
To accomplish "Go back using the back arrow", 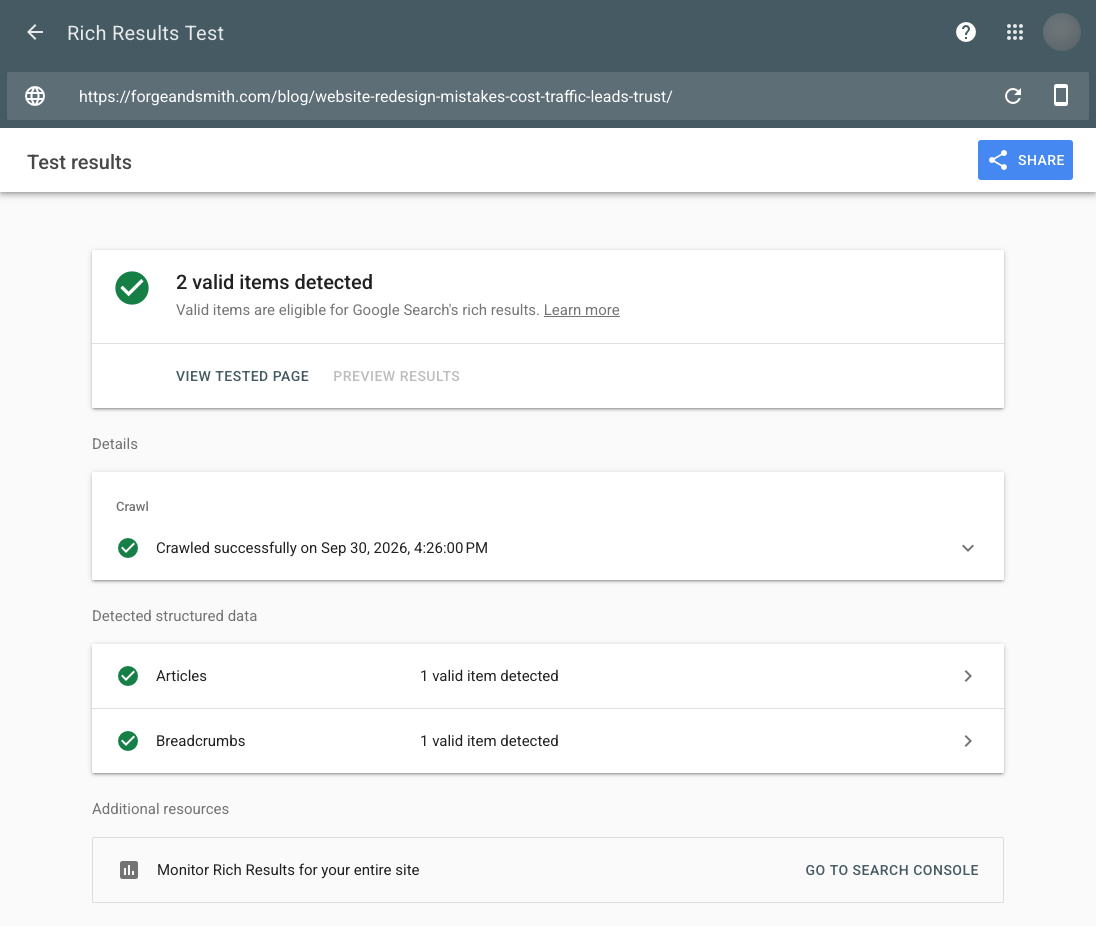I will coord(35,33).
